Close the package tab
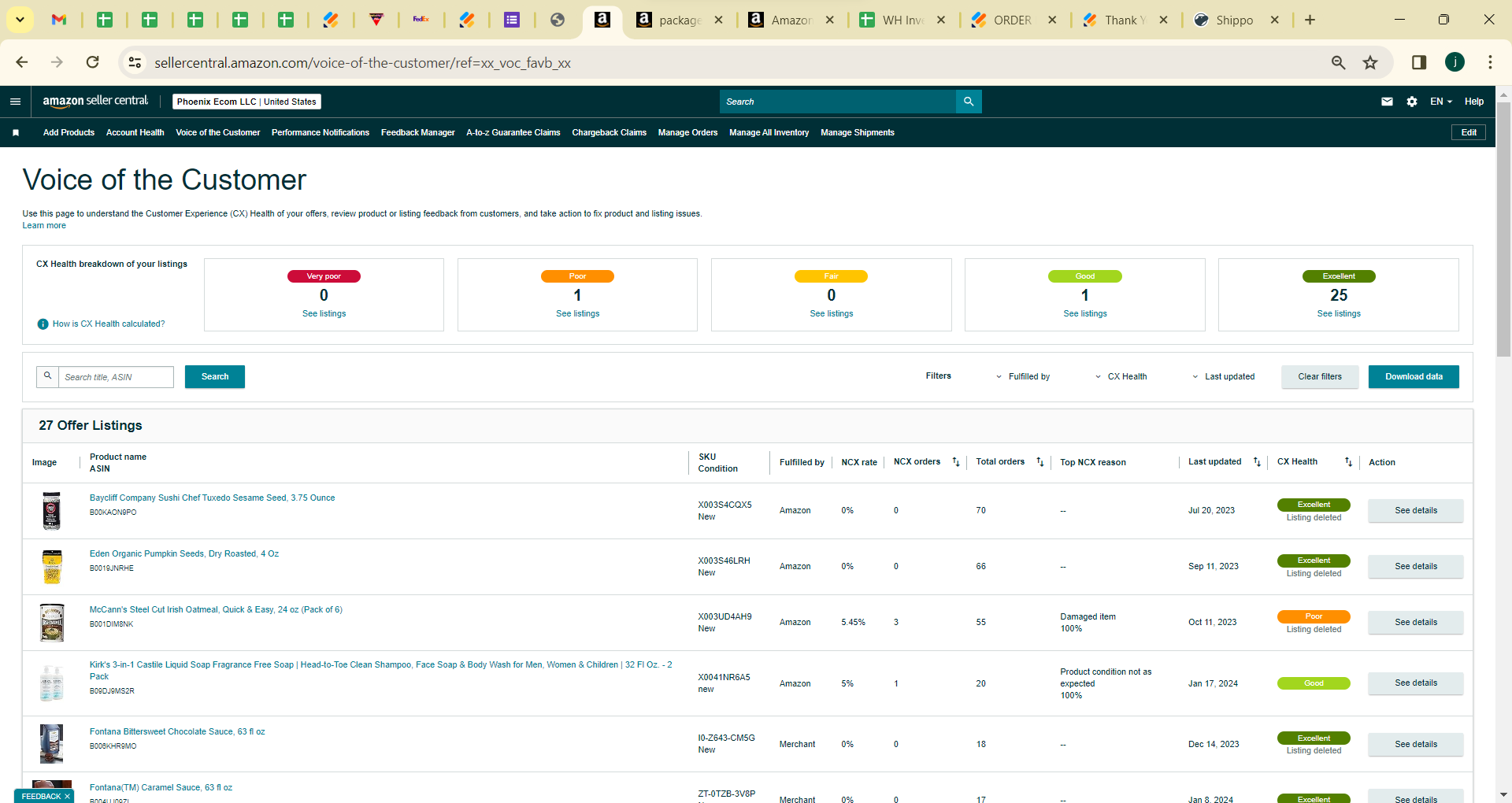 (x=718, y=20)
